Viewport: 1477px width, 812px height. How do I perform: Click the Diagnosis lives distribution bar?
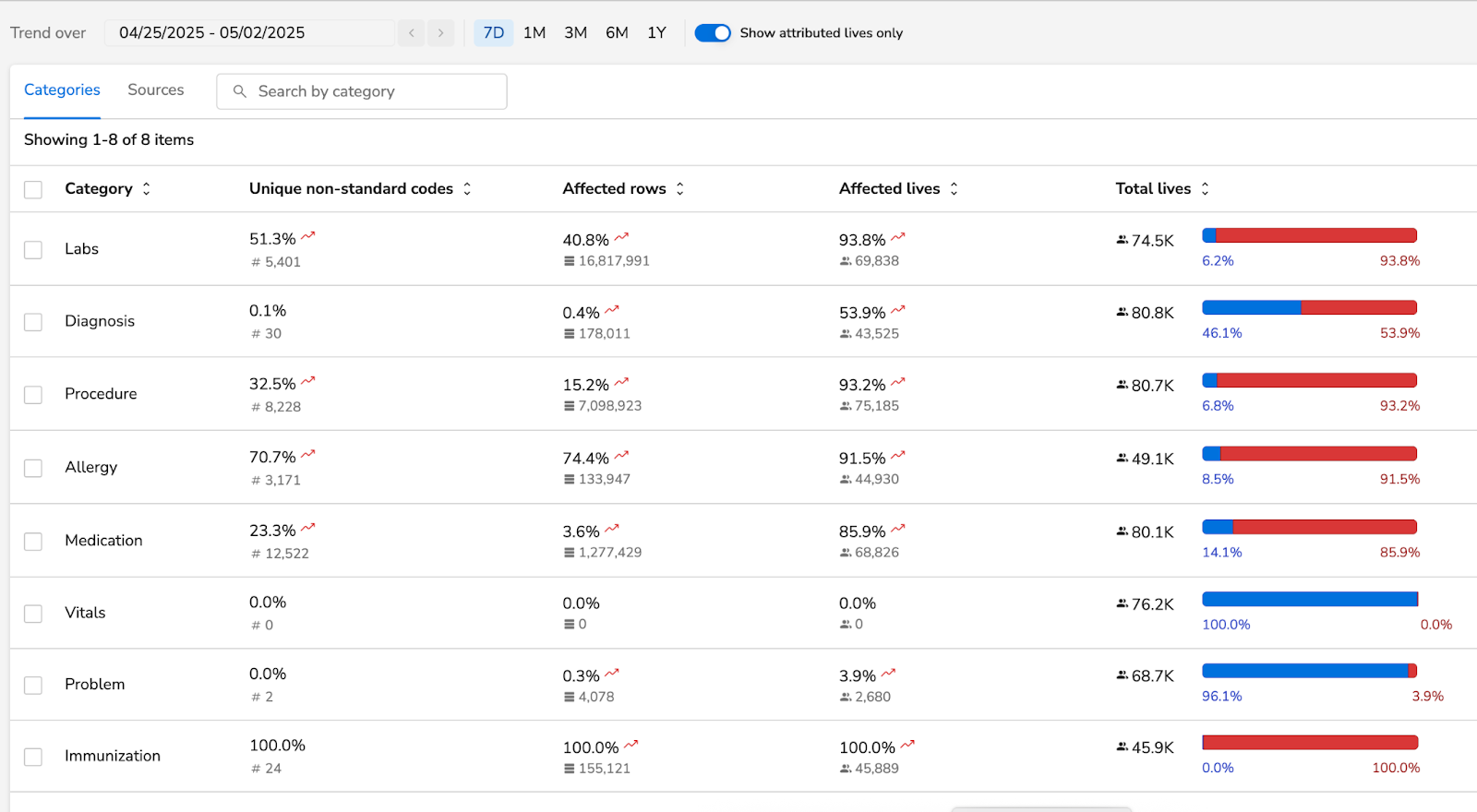tap(1309, 307)
